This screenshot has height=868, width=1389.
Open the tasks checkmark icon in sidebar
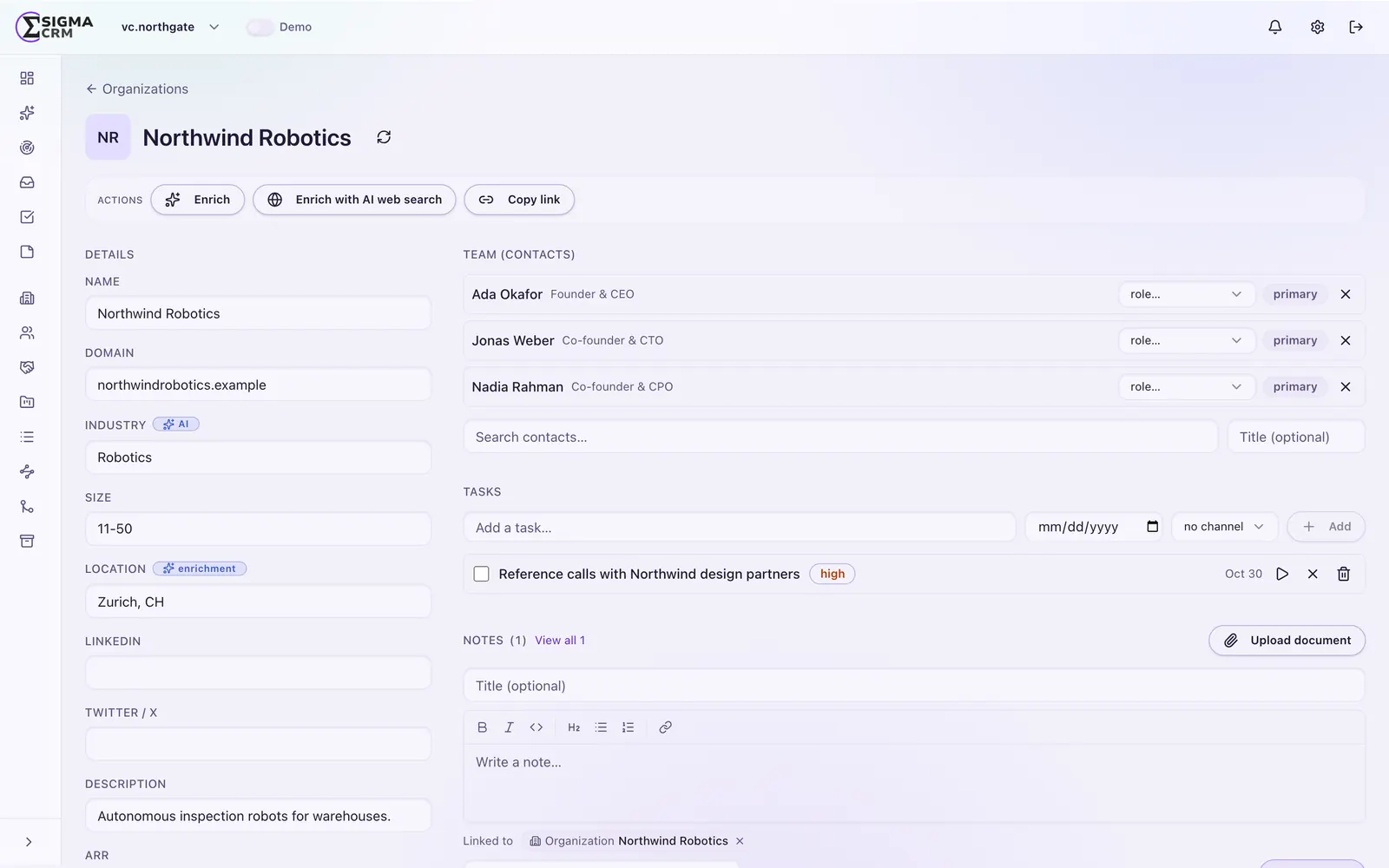(x=27, y=217)
